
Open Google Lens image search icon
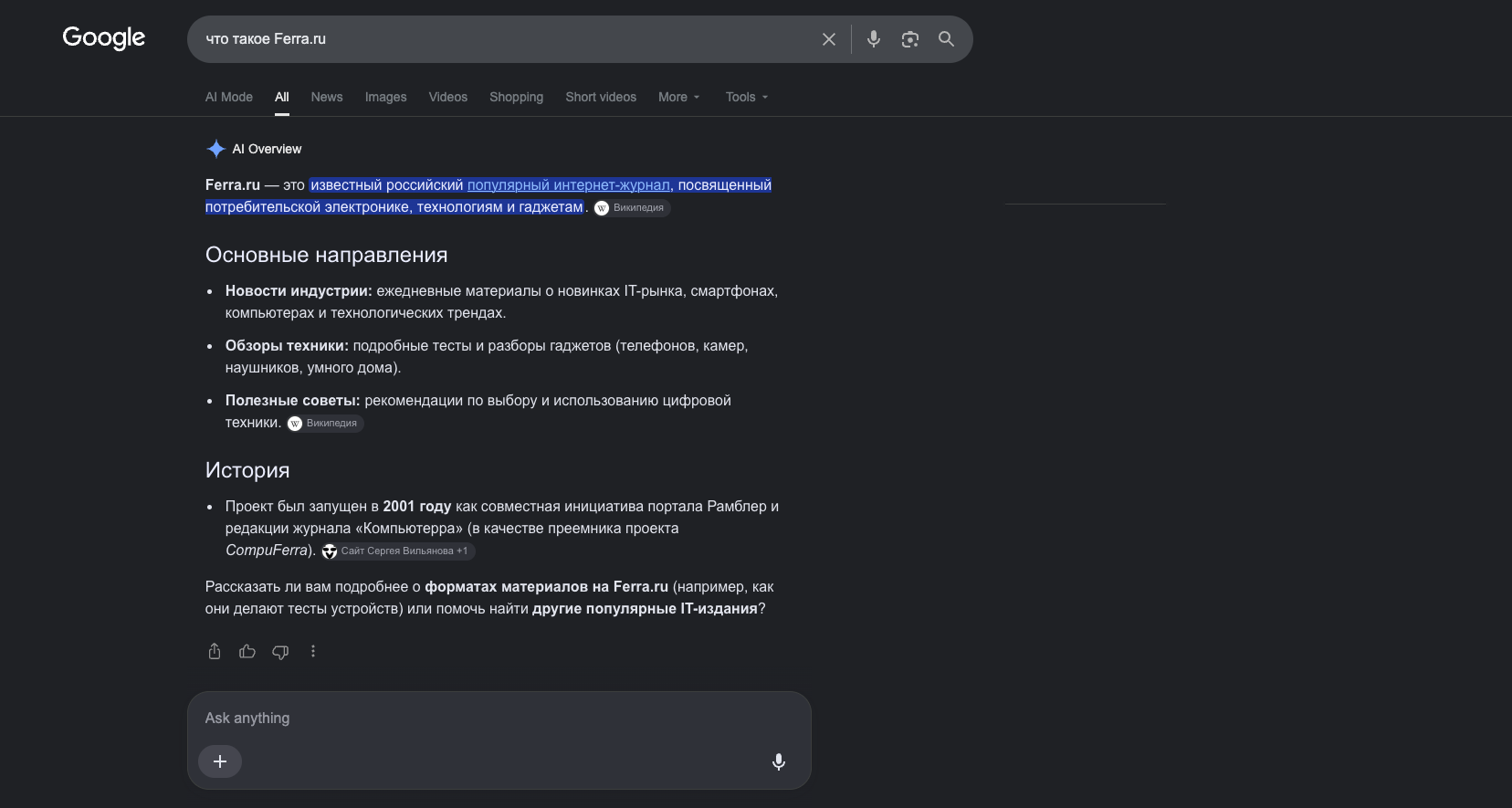tap(910, 39)
